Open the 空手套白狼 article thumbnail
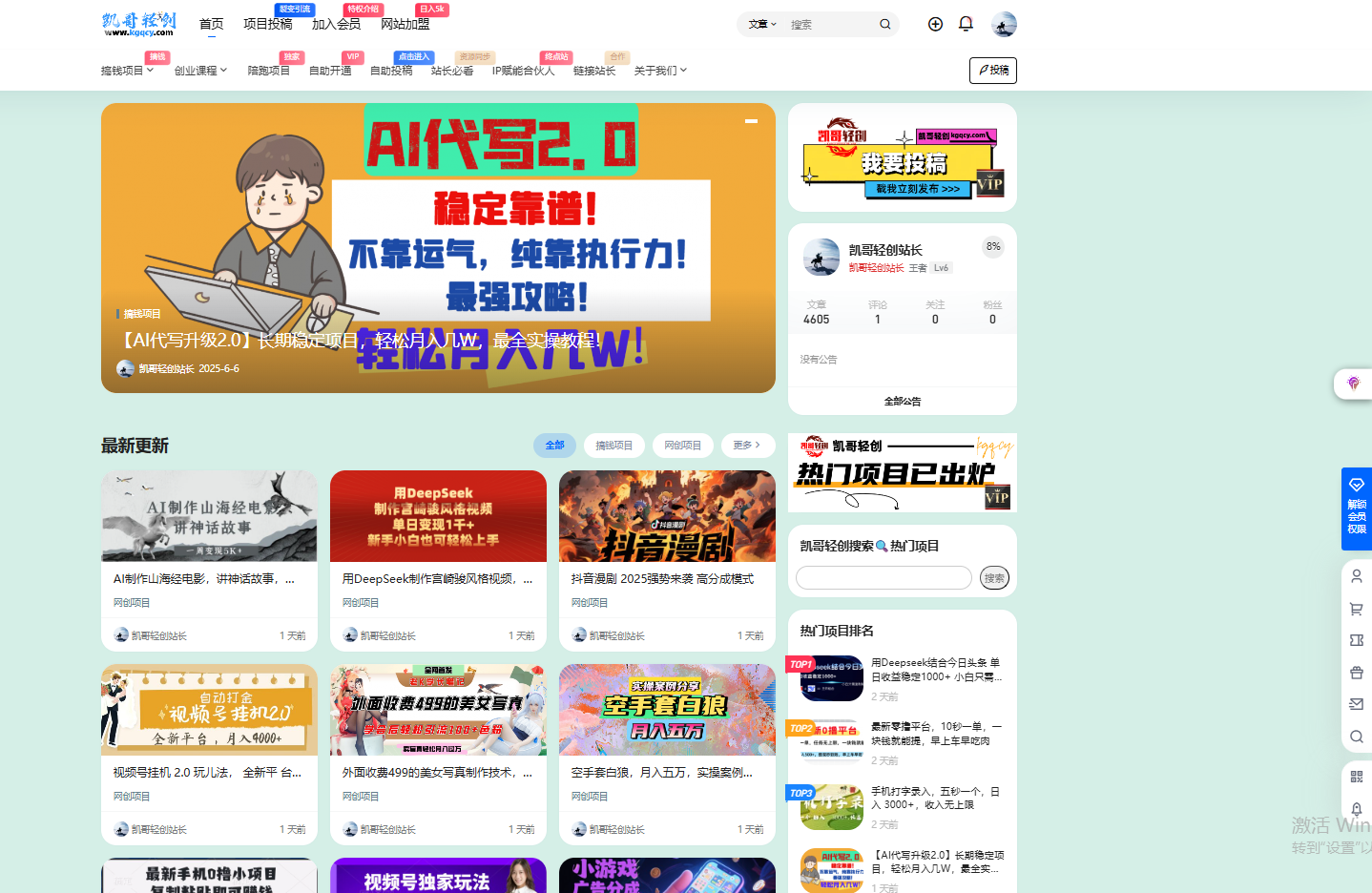This screenshot has height=893, width=1372. pyautogui.click(x=667, y=710)
